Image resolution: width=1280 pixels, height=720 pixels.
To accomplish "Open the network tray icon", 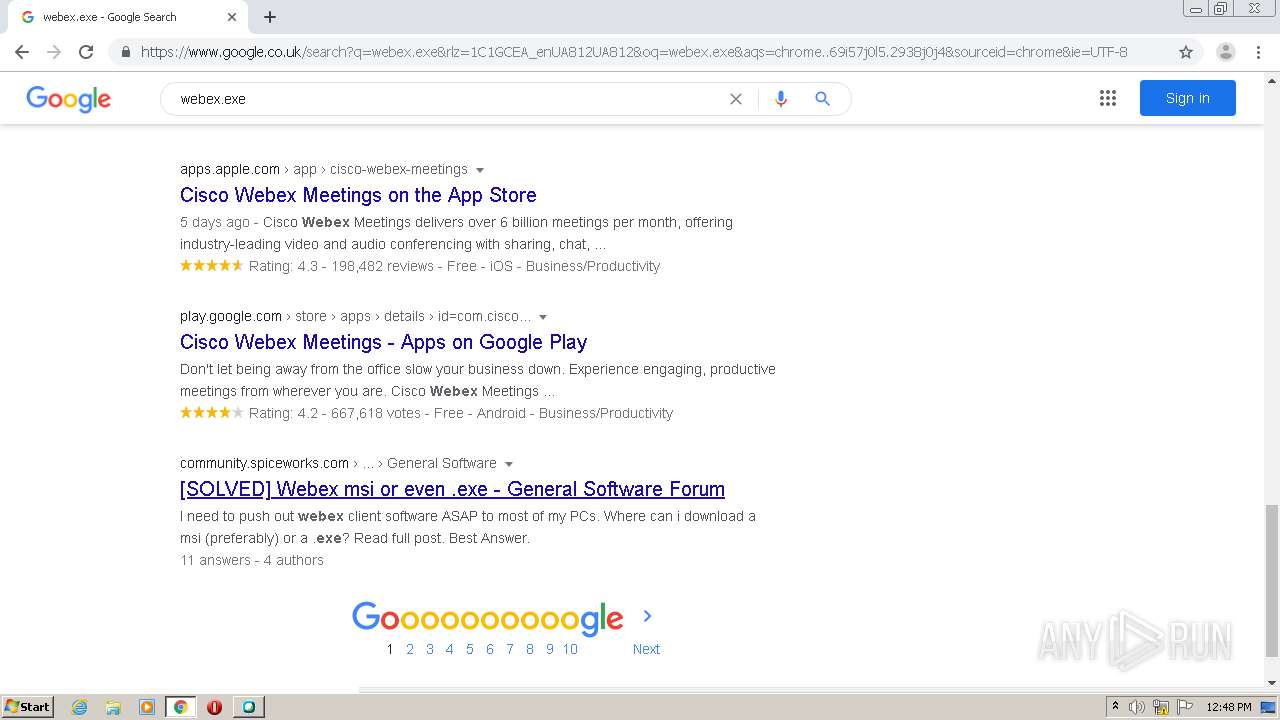I will point(1161,707).
